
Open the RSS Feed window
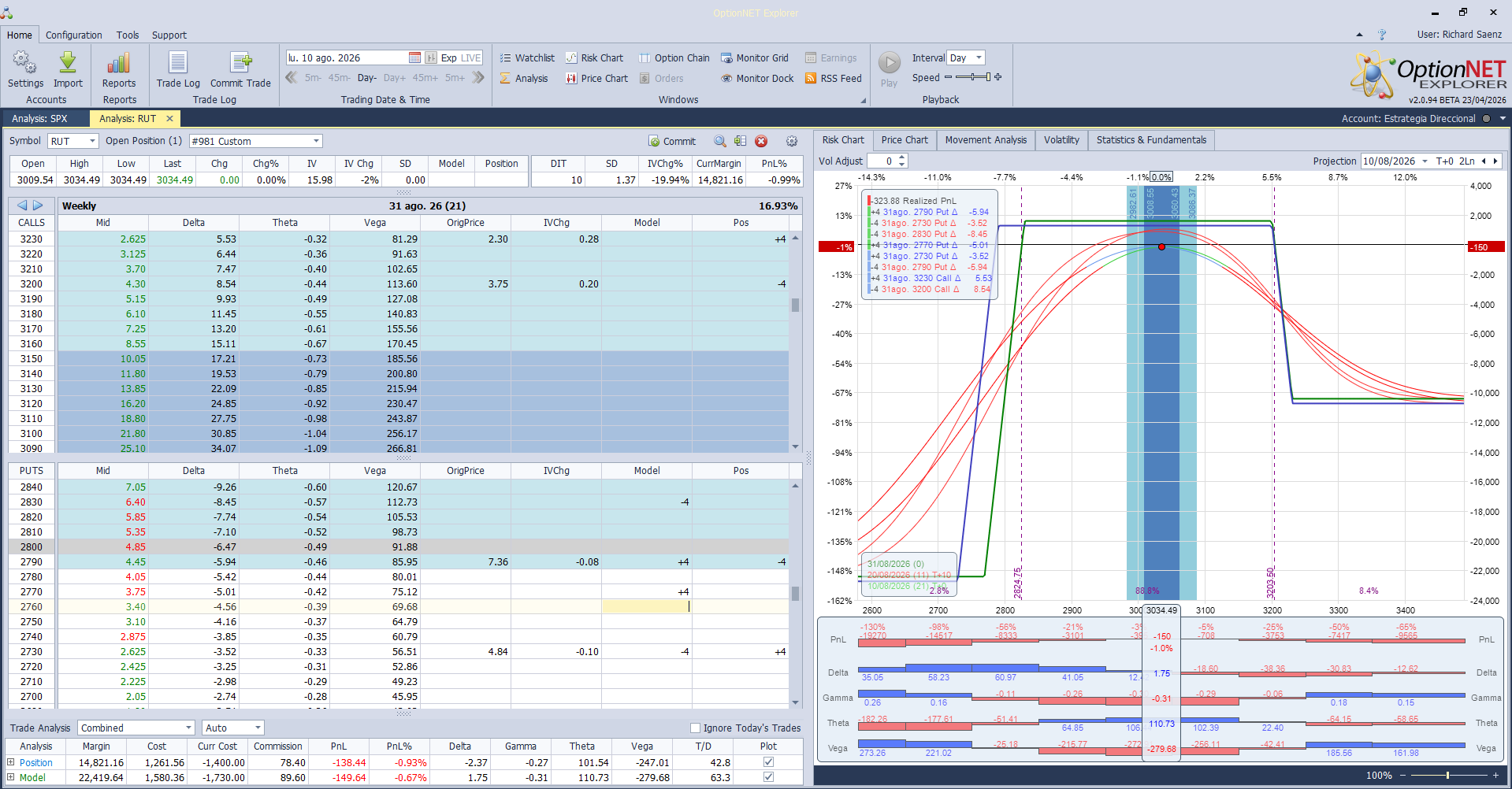tap(834, 78)
